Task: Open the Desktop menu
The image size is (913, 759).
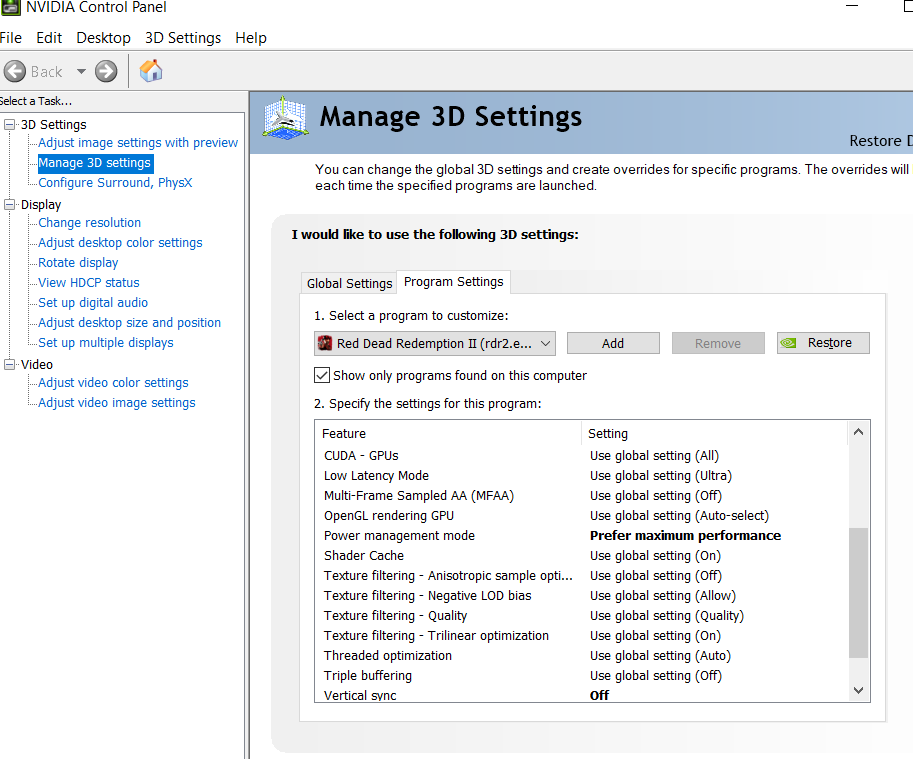Action: [x=103, y=38]
